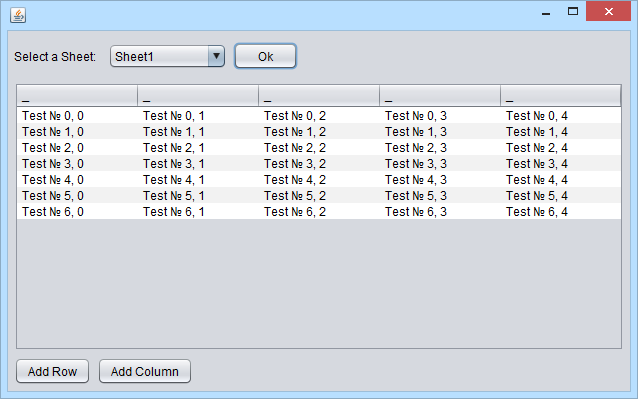Select cell Test № 1, 2
638x399 pixels.
[319, 131]
